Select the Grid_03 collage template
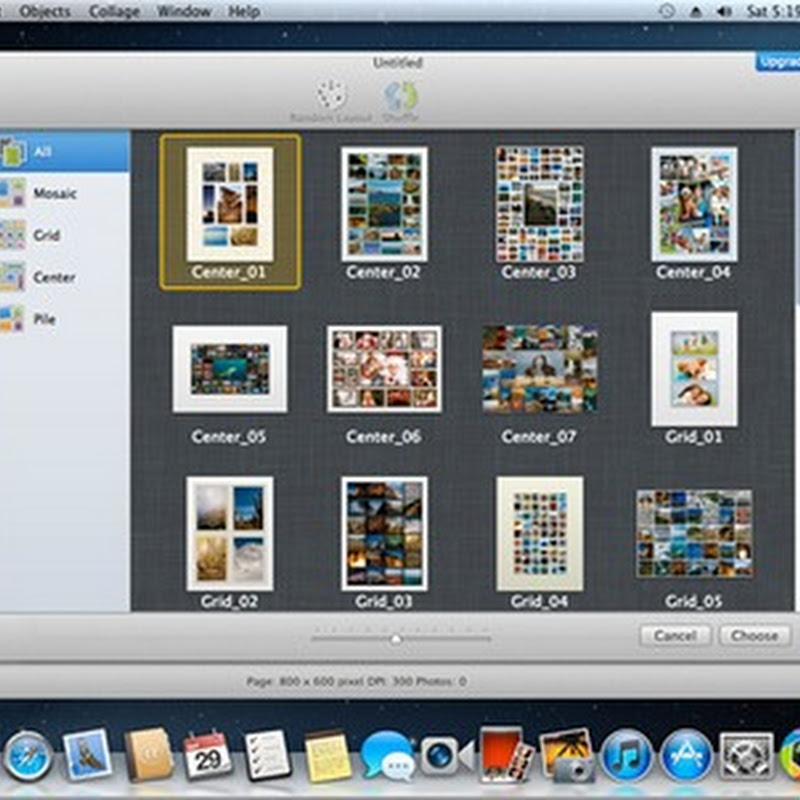This screenshot has height=800, width=800. pyautogui.click(x=384, y=533)
